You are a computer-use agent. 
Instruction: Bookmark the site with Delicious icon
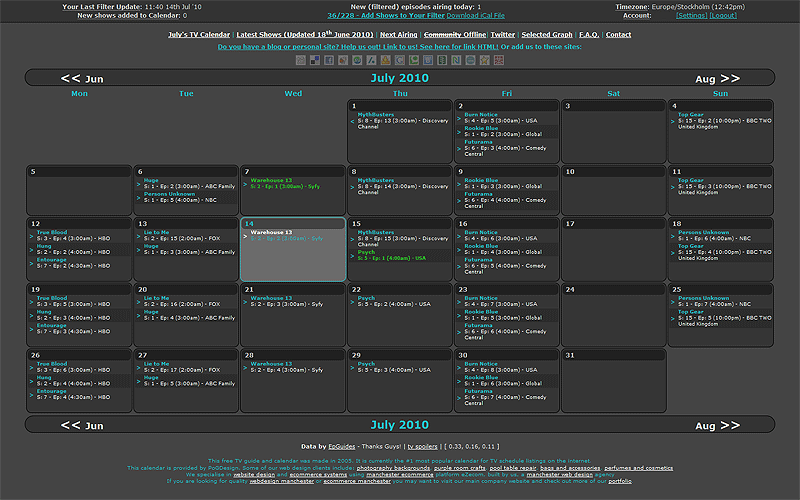coord(315,60)
